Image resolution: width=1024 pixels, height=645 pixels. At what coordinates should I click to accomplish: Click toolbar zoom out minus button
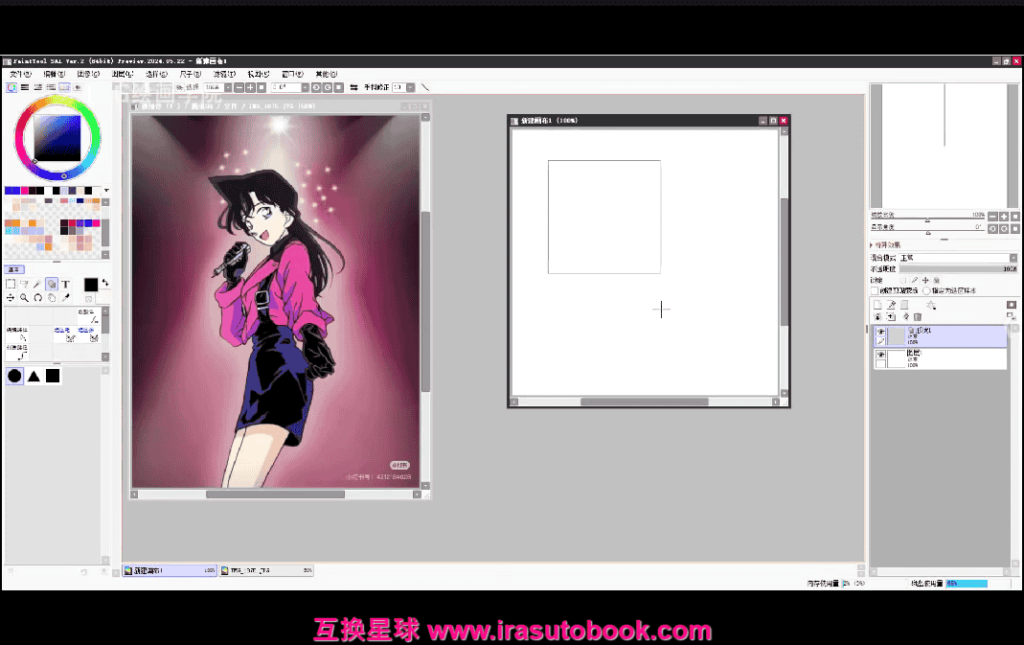239,87
